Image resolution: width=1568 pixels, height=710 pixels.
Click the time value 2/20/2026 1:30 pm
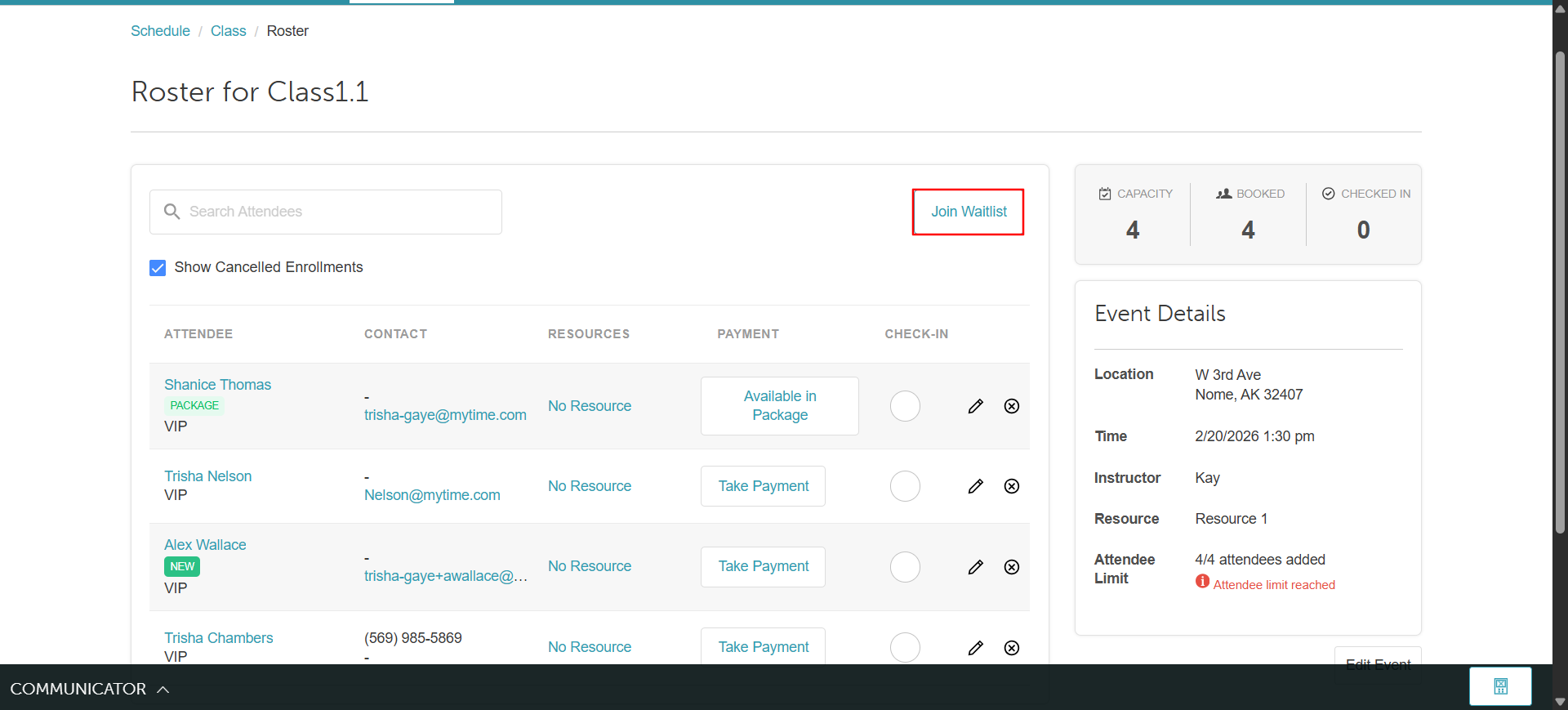tap(1254, 436)
